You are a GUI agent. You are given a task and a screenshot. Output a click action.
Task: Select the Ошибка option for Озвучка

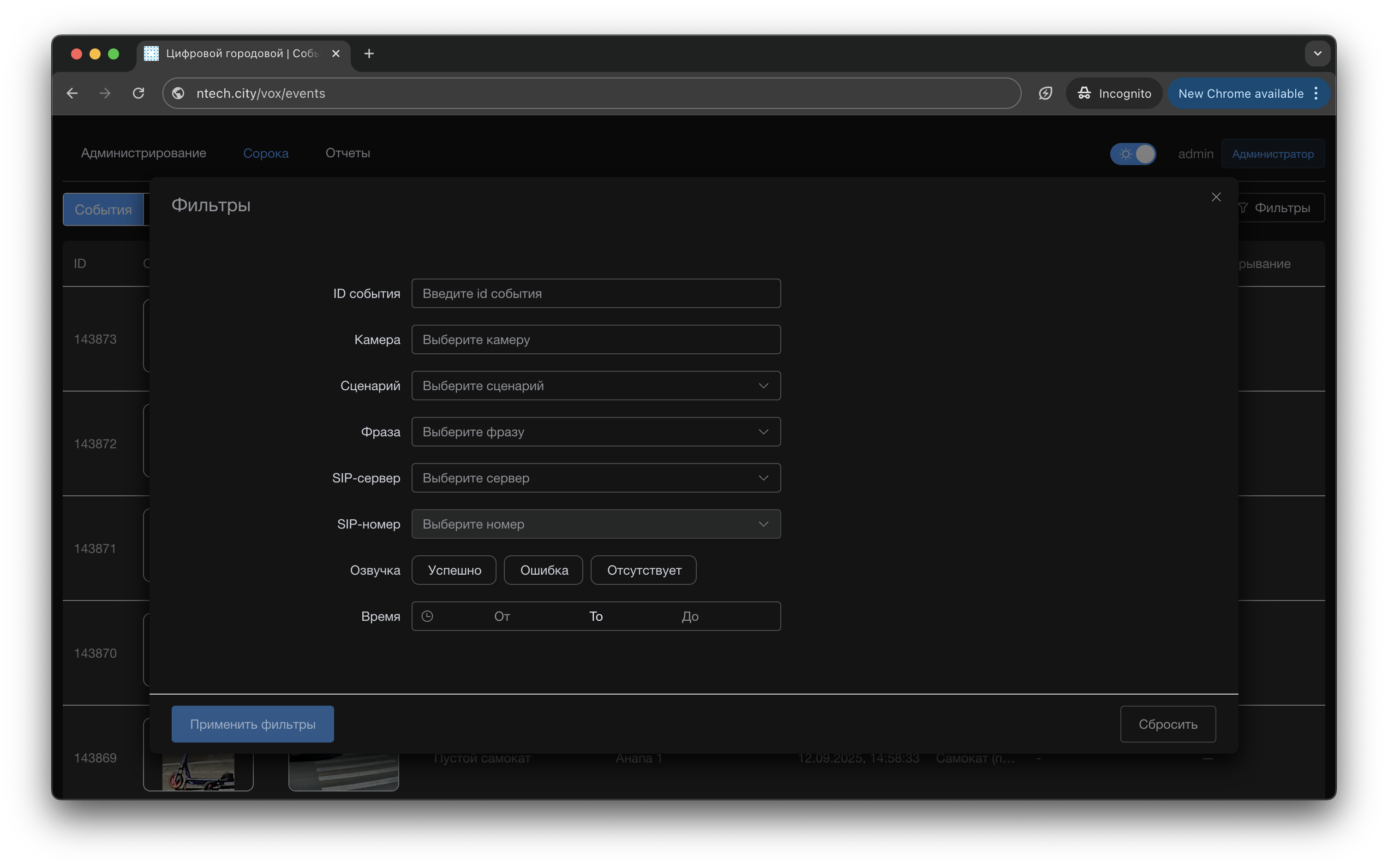[543, 570]
